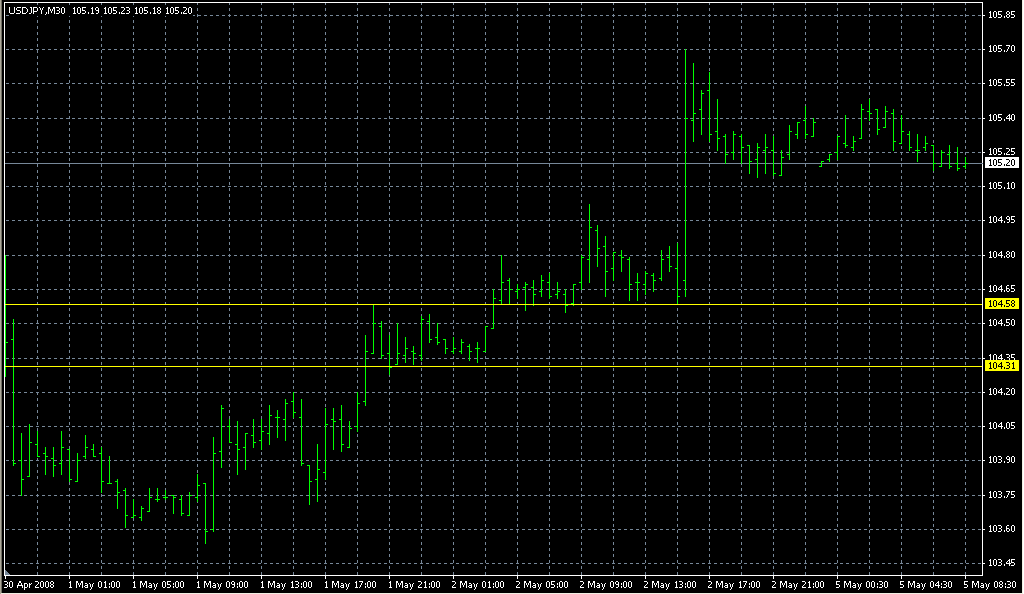Click the tall spike bar reaching 105.70
The width and height of the screenshot is (1024, 594).
click(686, 173)
